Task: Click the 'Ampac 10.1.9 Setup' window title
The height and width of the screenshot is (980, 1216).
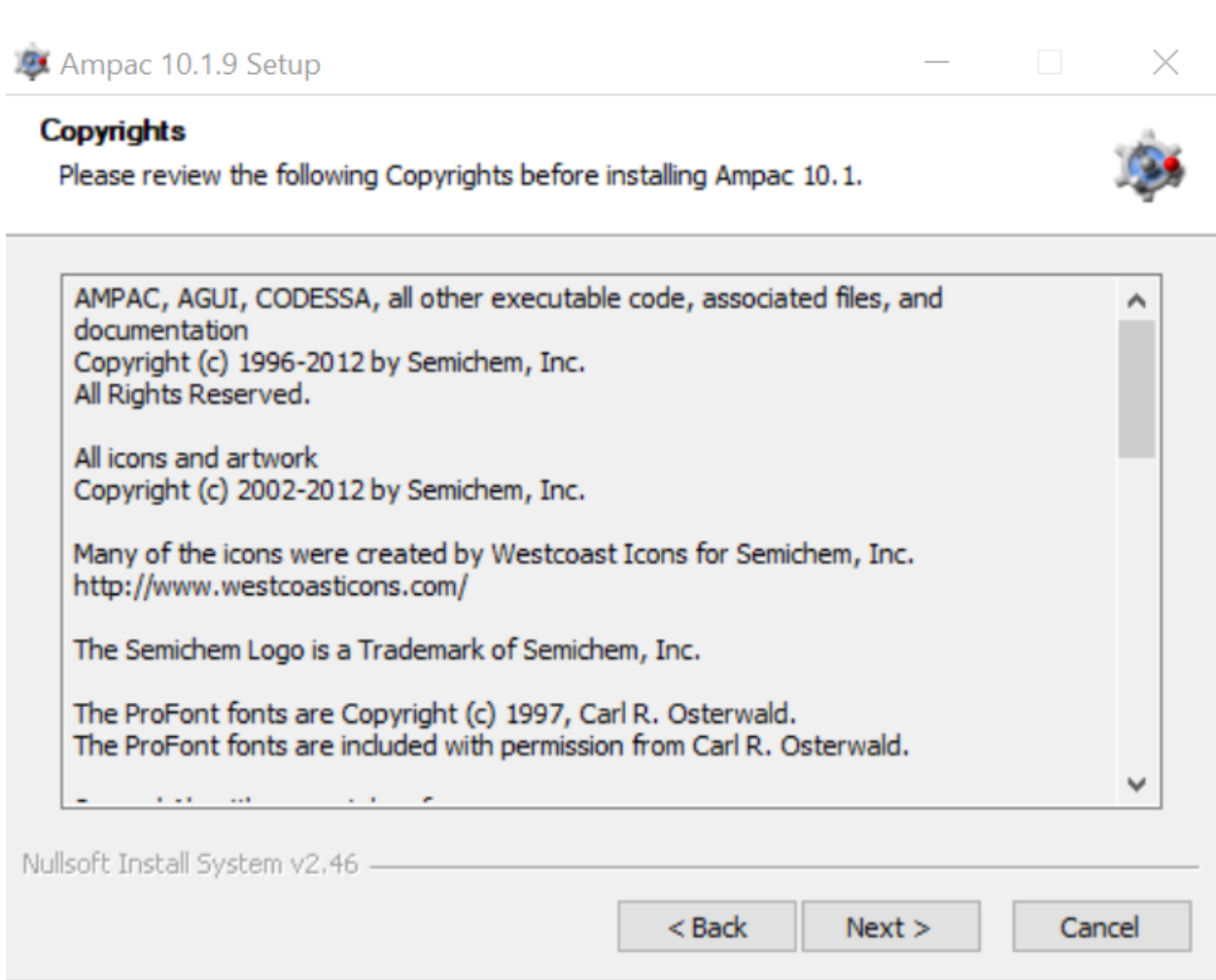Action: 191,64
